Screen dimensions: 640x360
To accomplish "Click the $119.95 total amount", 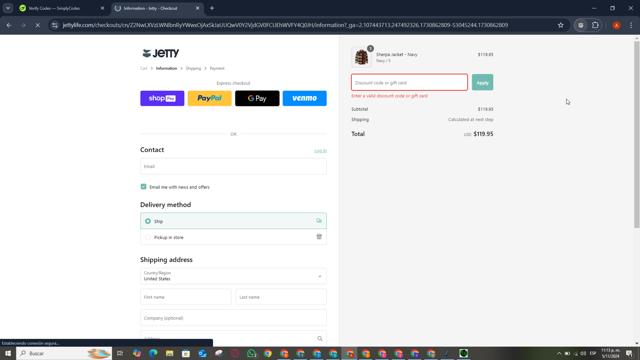I will pos(483,134).
